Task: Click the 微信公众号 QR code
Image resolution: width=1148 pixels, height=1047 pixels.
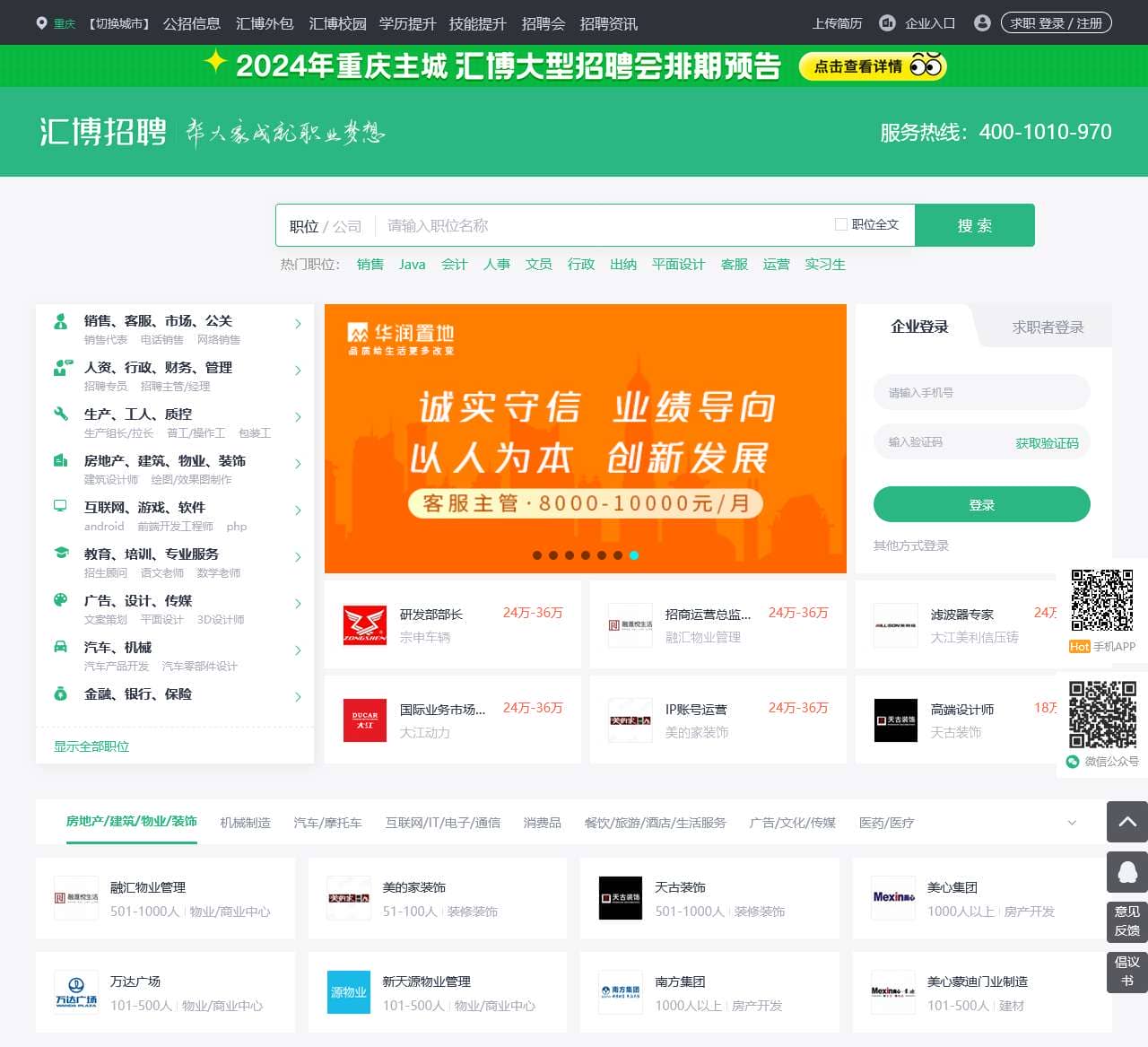Action: click(x=1102, y=714)
